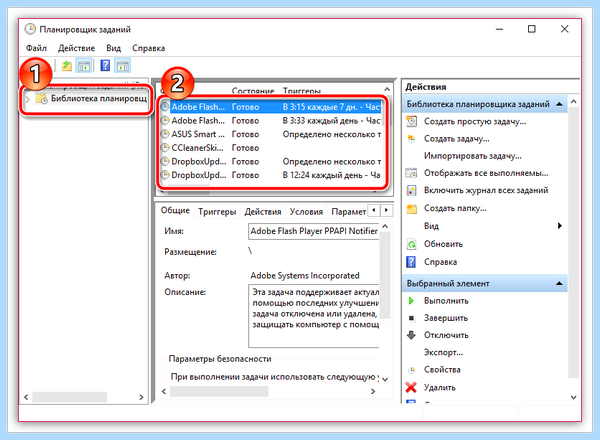Click the clock icon of the ASUS Smart task

click(x=165, y=134)
